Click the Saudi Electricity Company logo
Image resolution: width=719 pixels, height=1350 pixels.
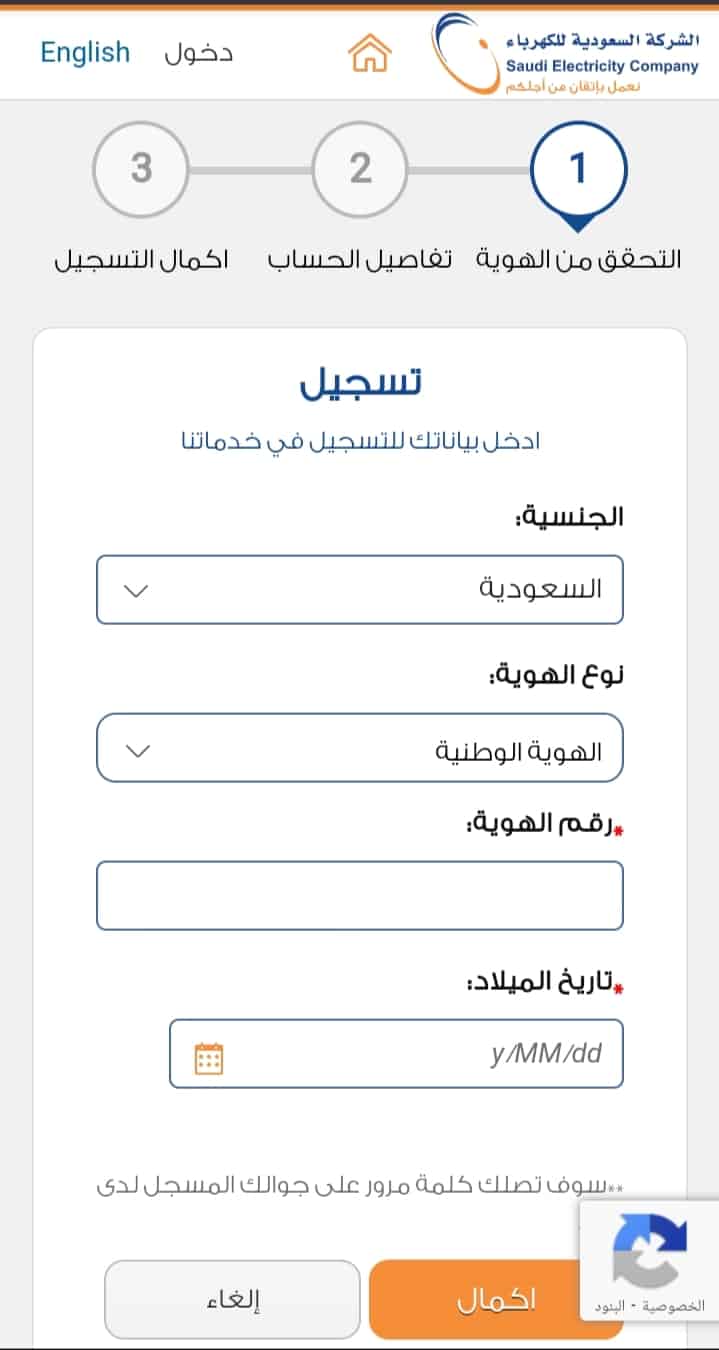tap(566, 54)
